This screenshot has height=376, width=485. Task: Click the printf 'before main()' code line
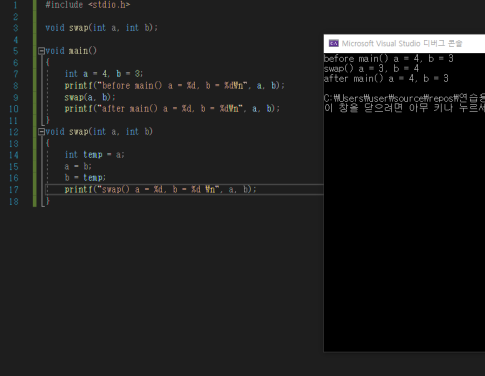tap(174, 86)
